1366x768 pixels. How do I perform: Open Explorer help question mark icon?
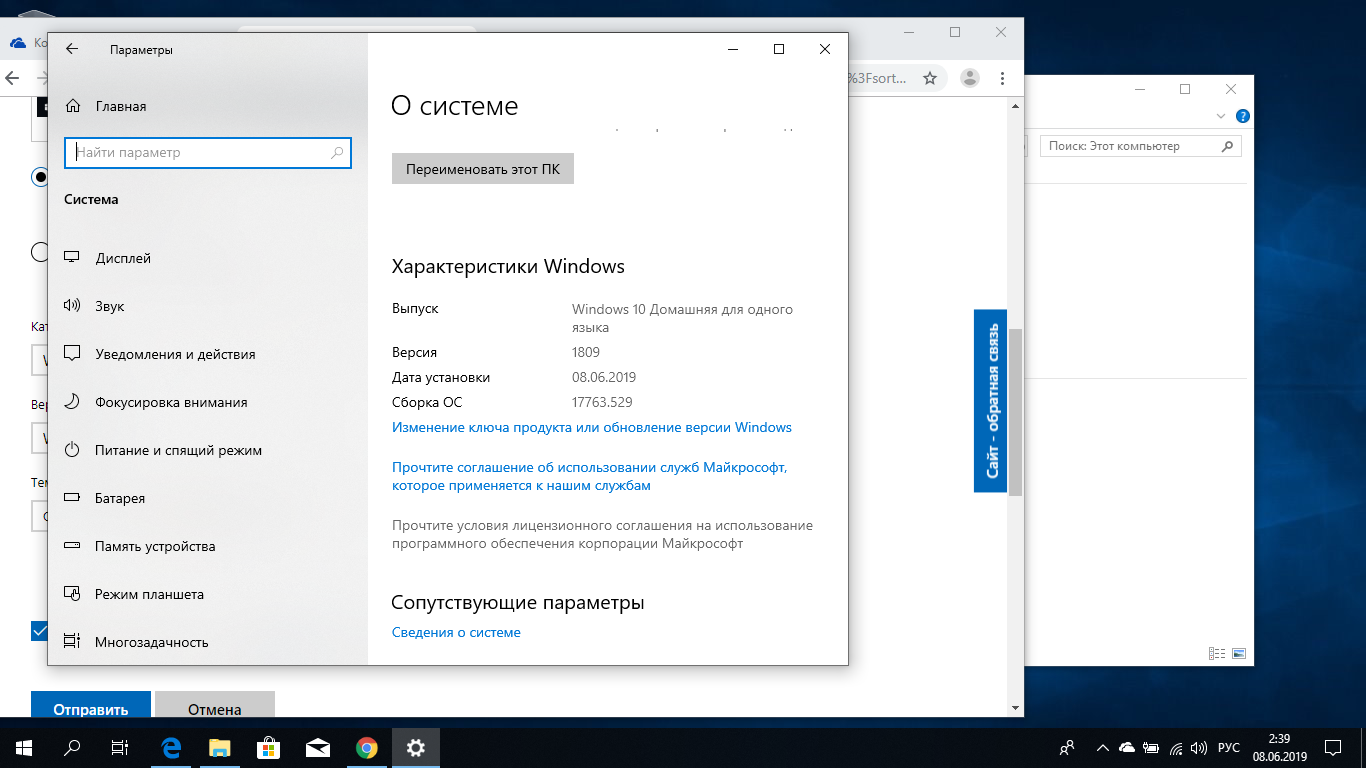1242,115
